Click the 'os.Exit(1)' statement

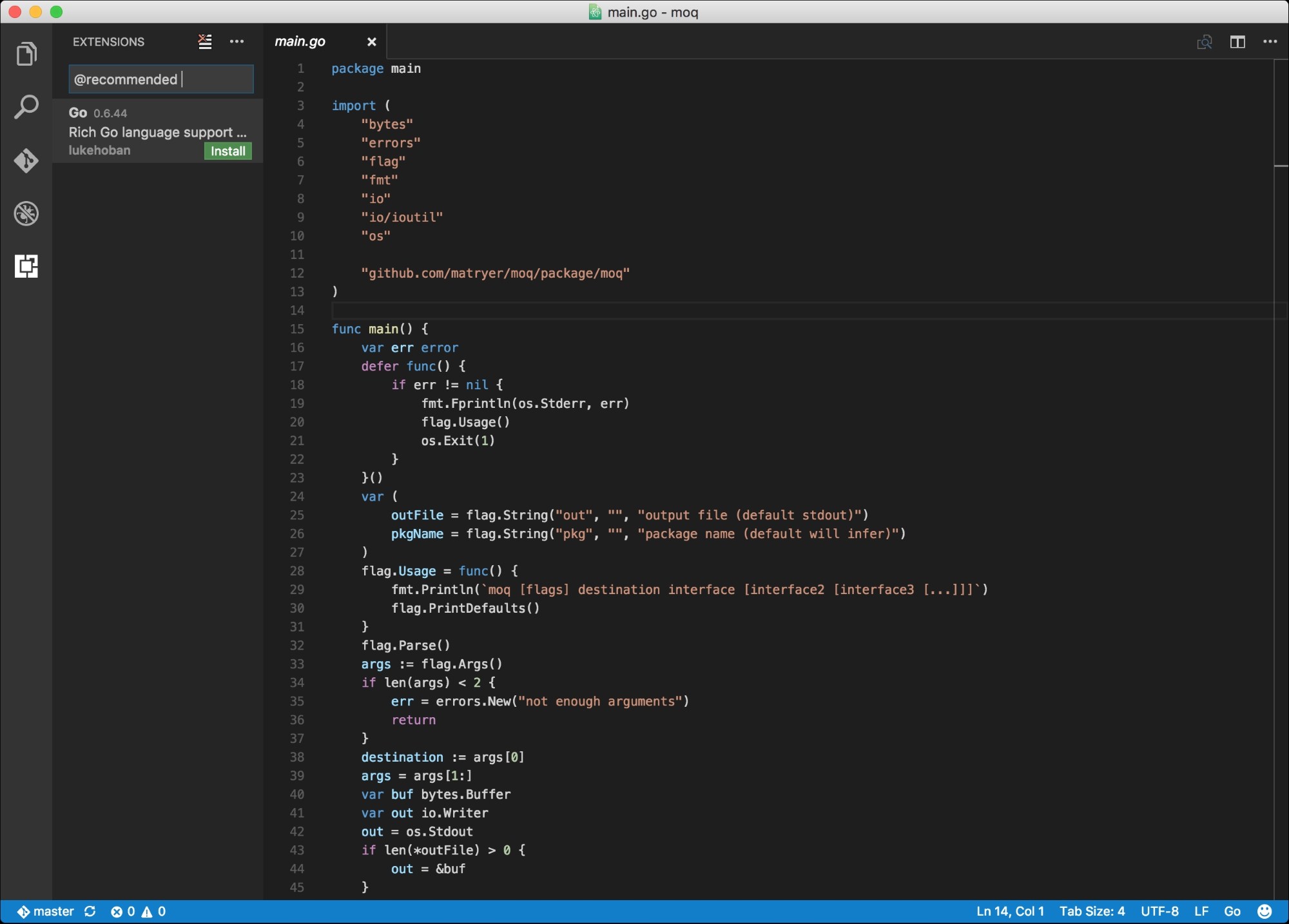coord(458,441)
